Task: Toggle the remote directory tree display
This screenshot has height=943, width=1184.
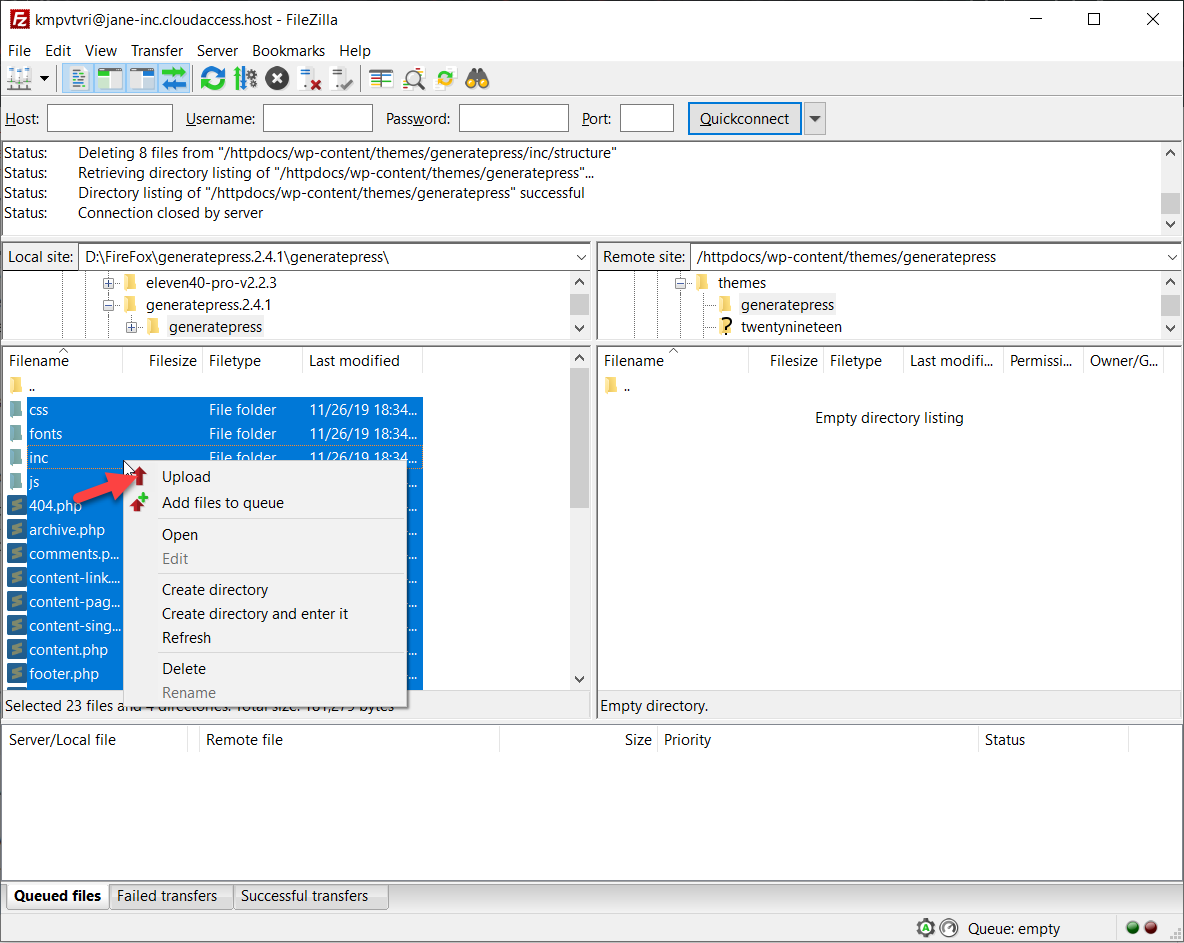Action: tap(142, 79)
